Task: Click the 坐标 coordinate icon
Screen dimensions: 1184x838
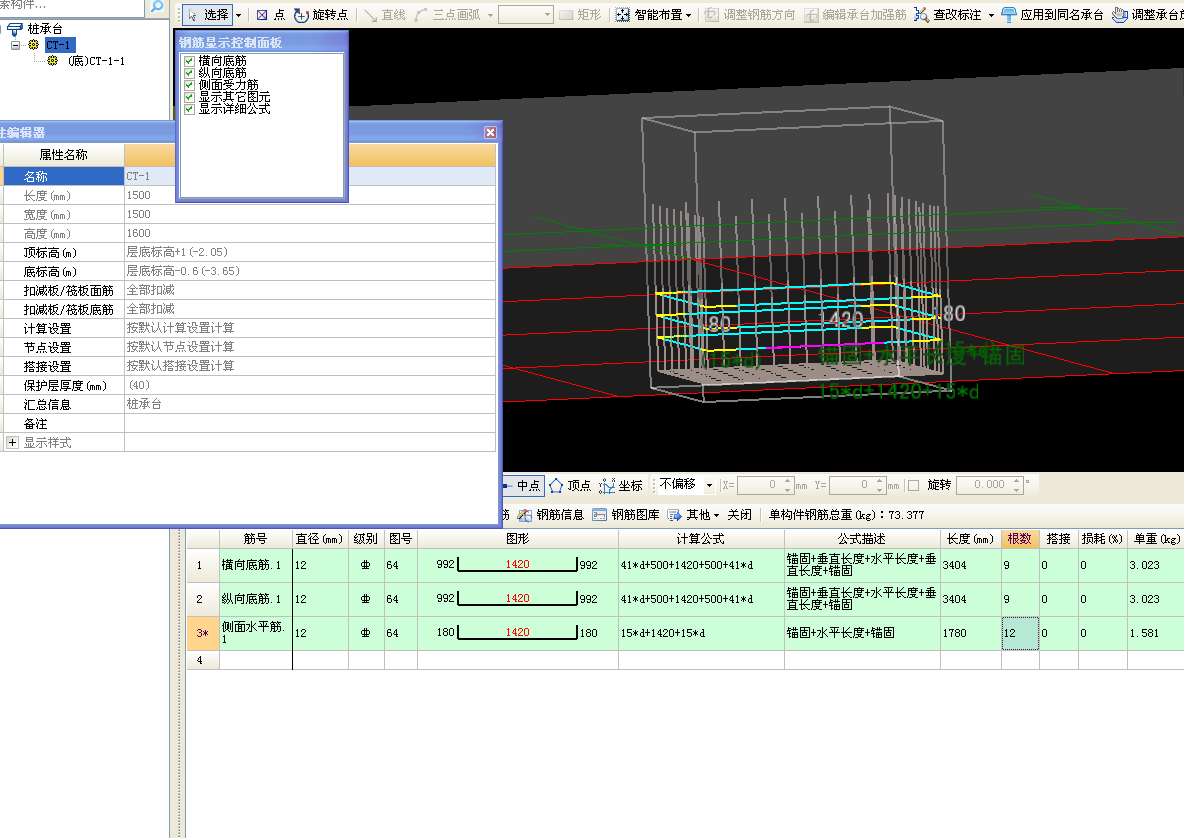Action: [607, 485]
